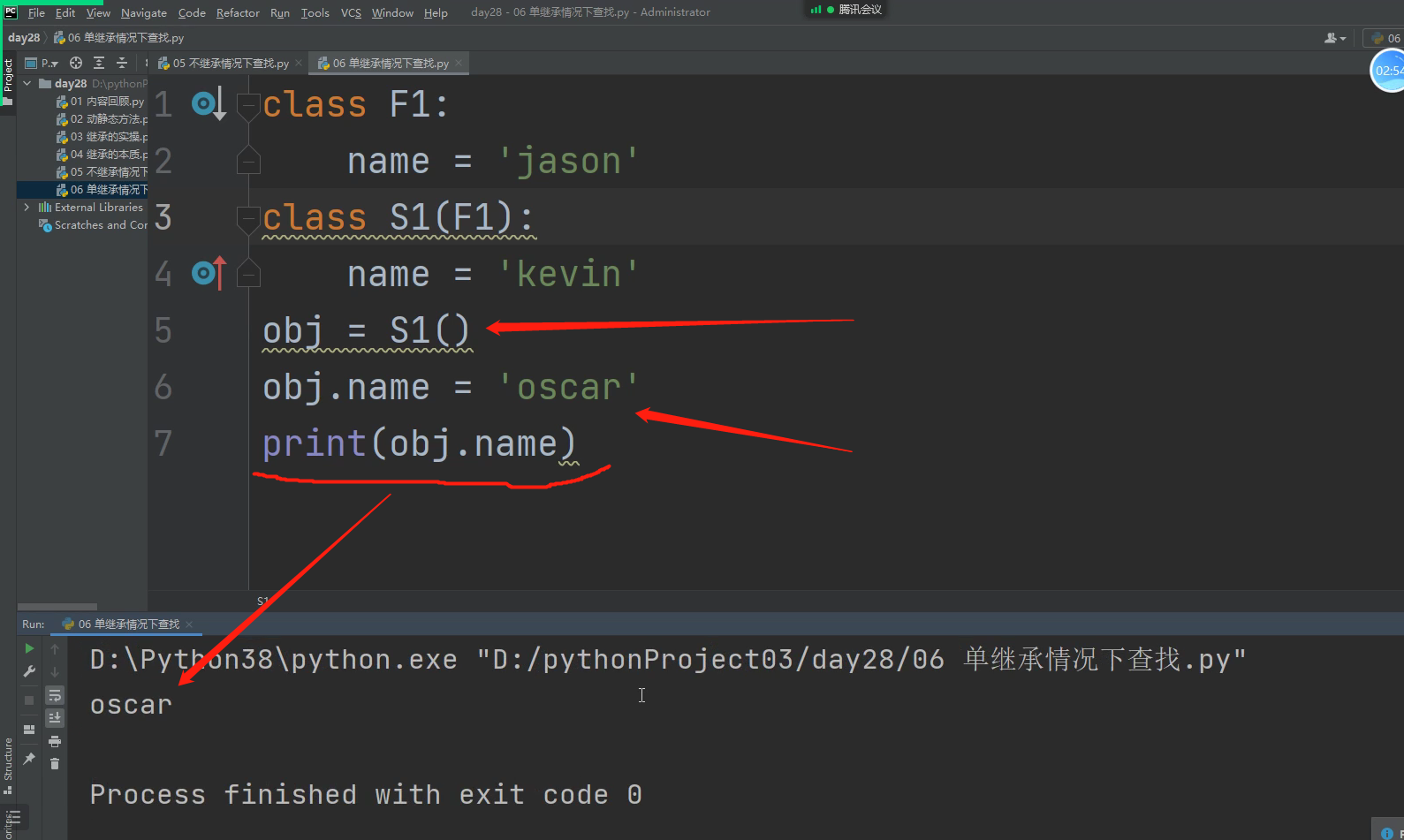Rerun the script with green play icon

point(29,648)
